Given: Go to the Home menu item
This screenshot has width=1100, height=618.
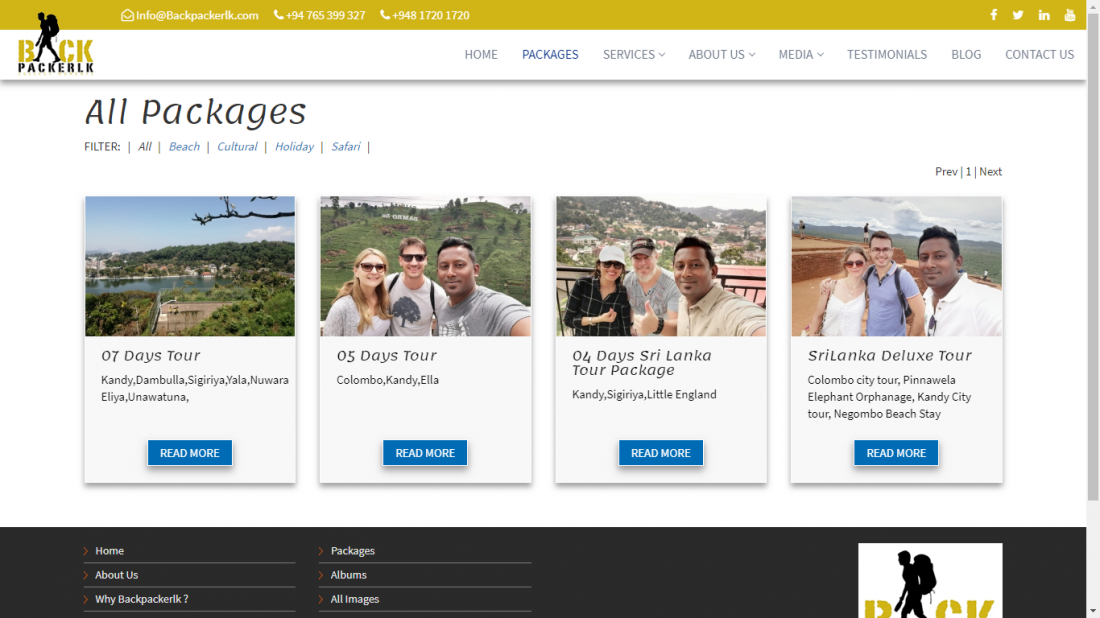Looking at the screenshot, I should [481, 54].
